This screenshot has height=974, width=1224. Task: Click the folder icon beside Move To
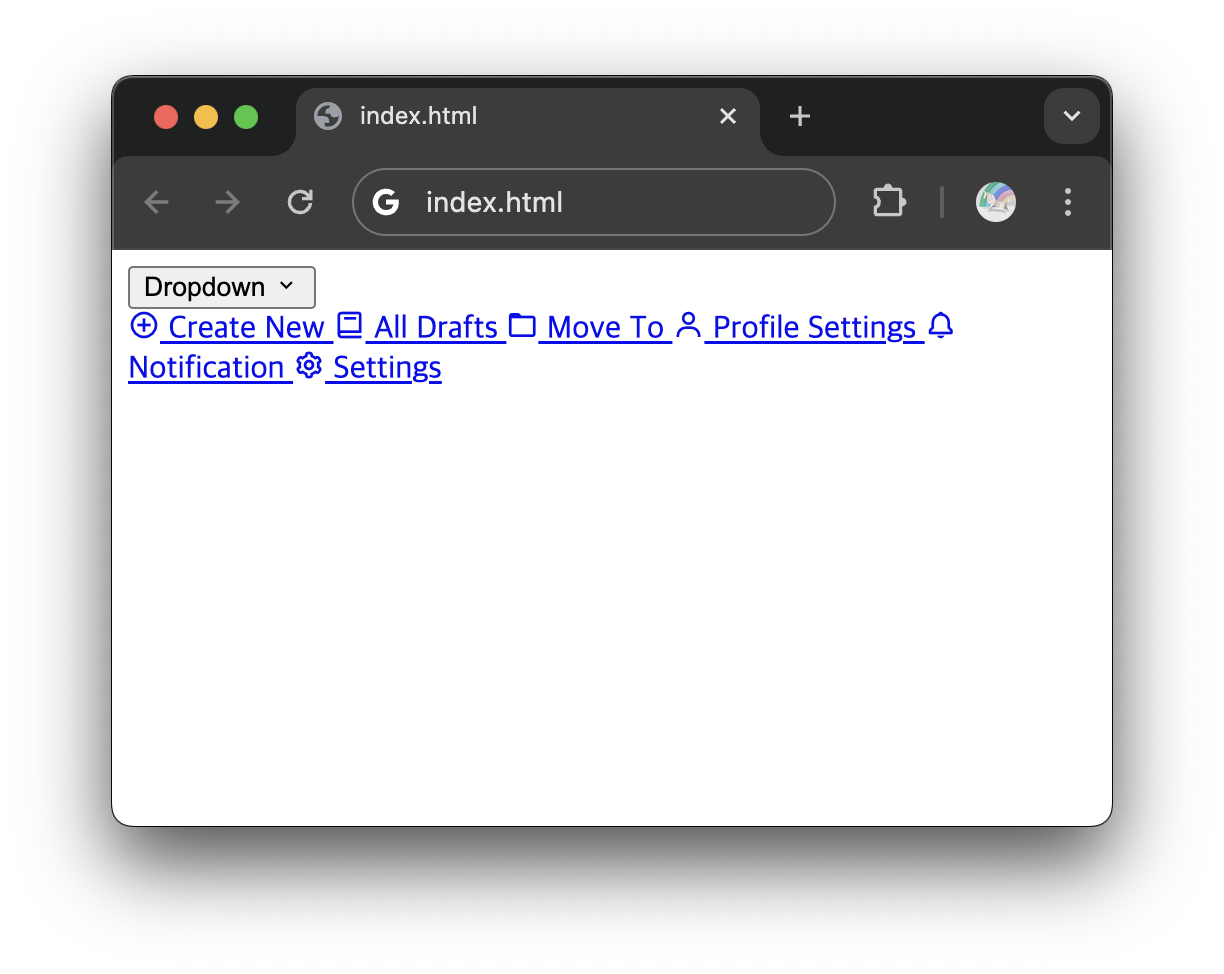[x=522, y=326]
